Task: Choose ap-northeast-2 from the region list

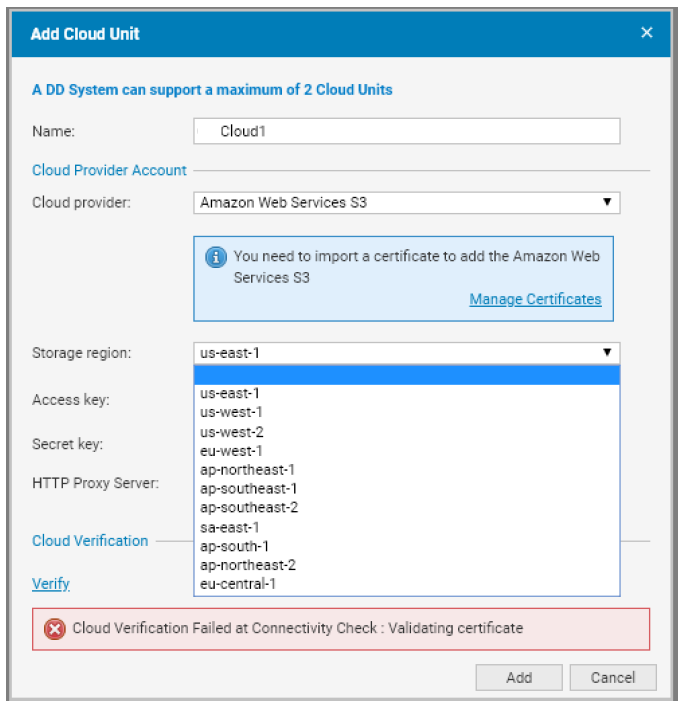Action: click(x=248, y=565)
